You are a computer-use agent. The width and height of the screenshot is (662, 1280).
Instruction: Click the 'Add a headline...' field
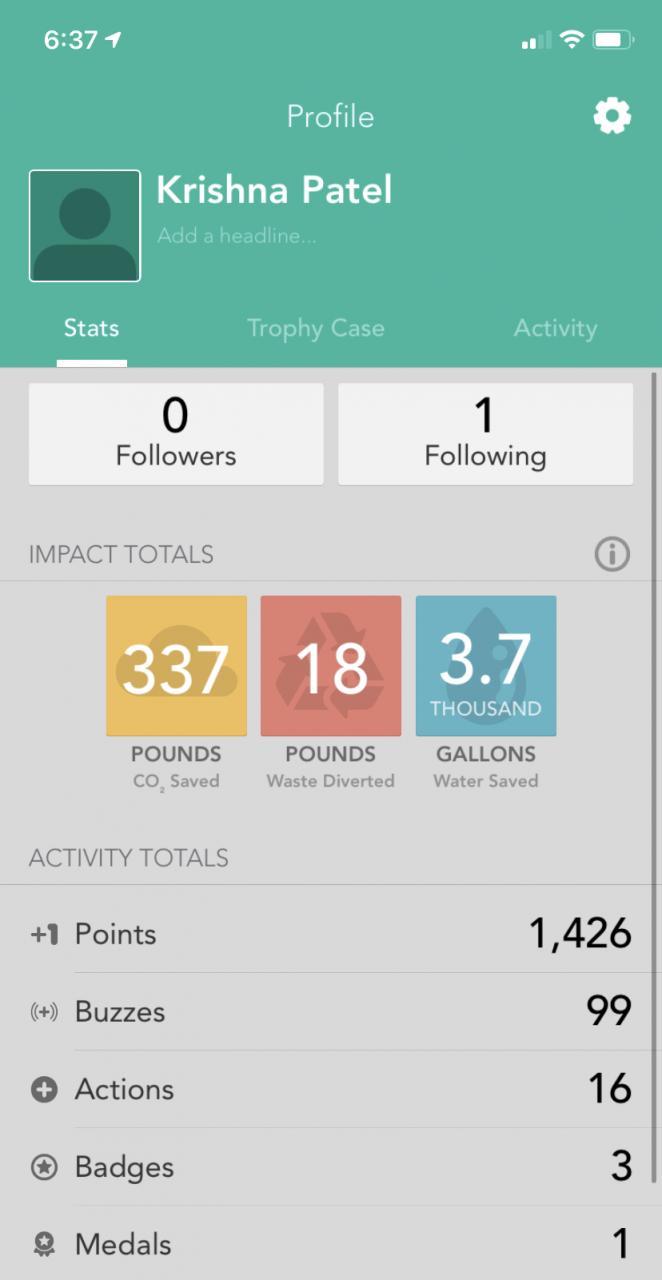[x=237, y=237]
